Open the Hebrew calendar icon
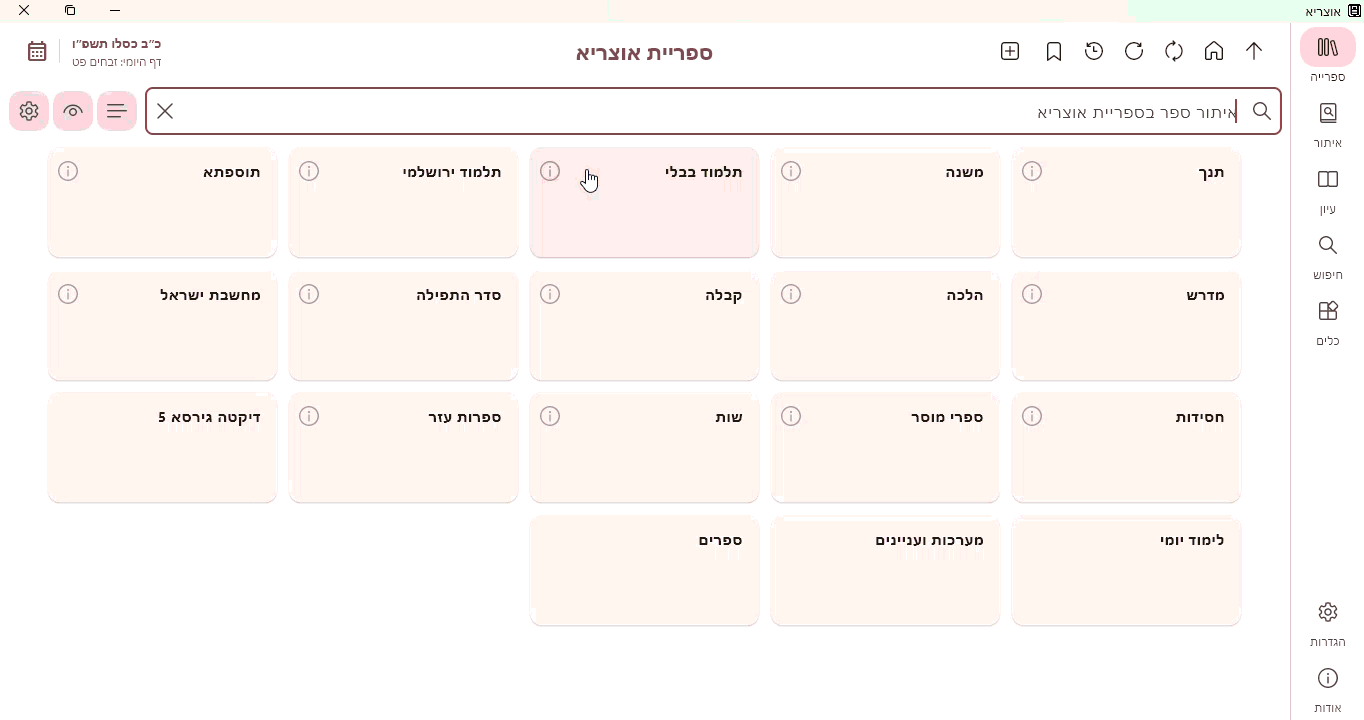 click(37, 50)
